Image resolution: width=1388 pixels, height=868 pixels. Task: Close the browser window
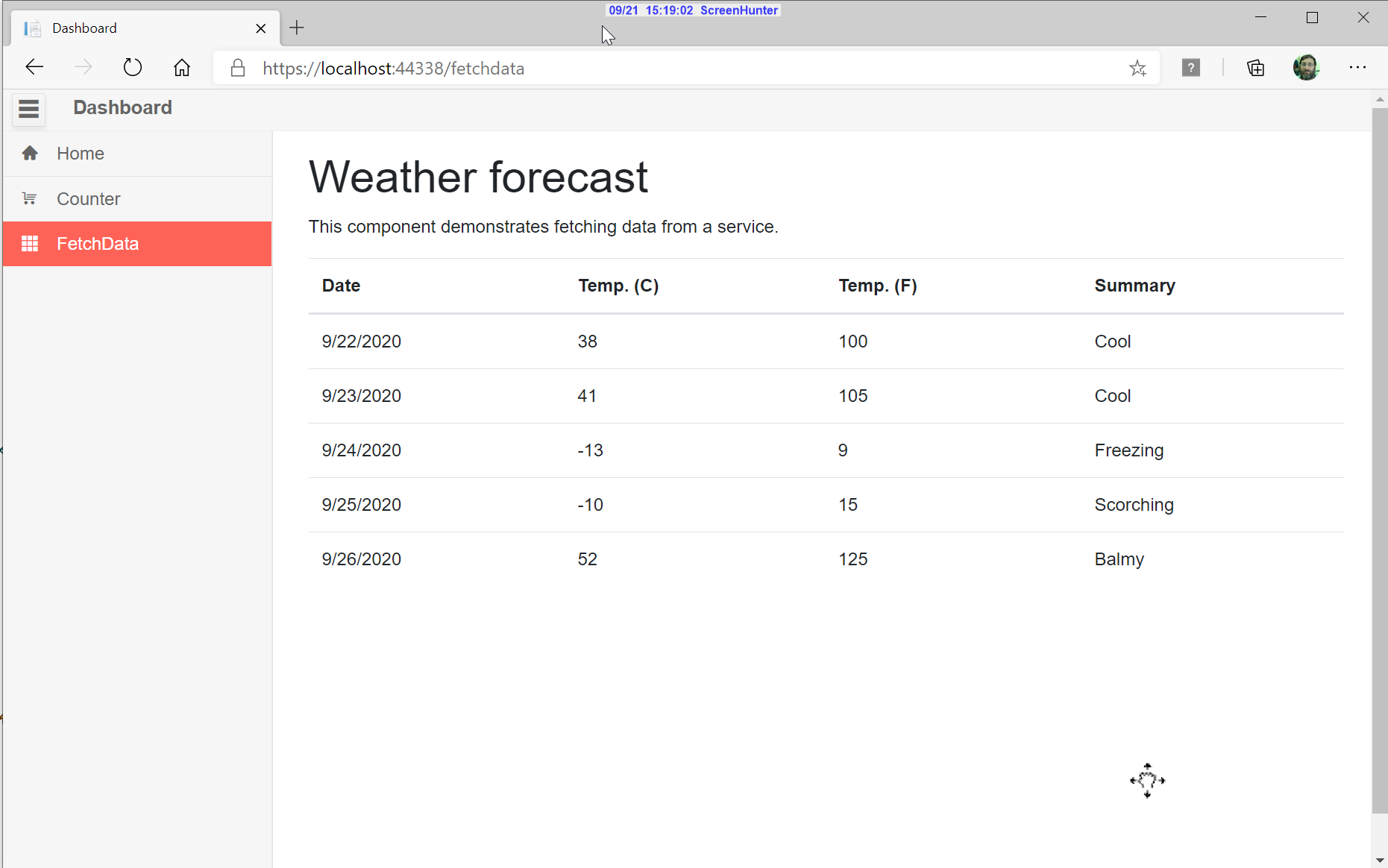click(x=1363, y=17)
